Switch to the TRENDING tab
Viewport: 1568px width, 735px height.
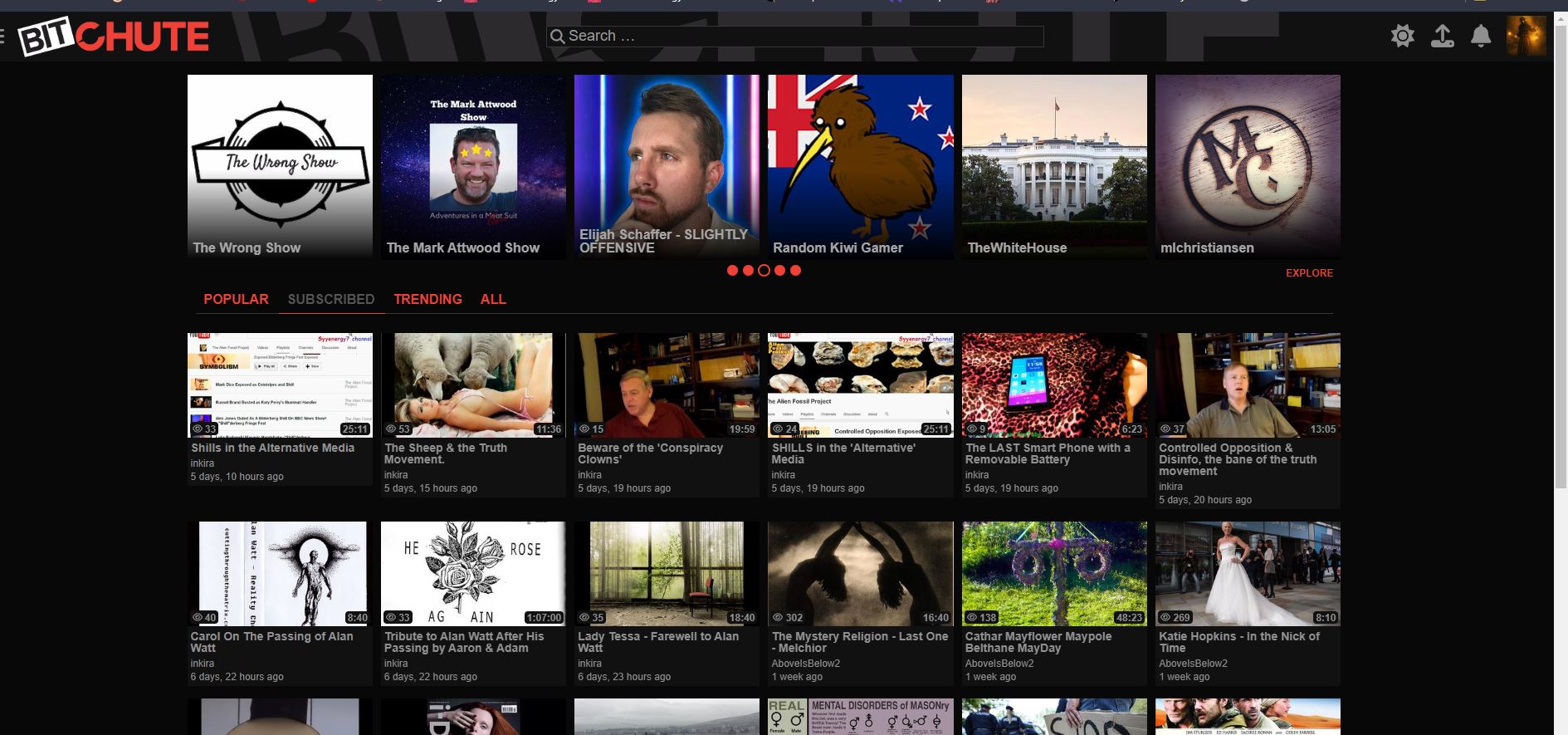pos(427,299)
